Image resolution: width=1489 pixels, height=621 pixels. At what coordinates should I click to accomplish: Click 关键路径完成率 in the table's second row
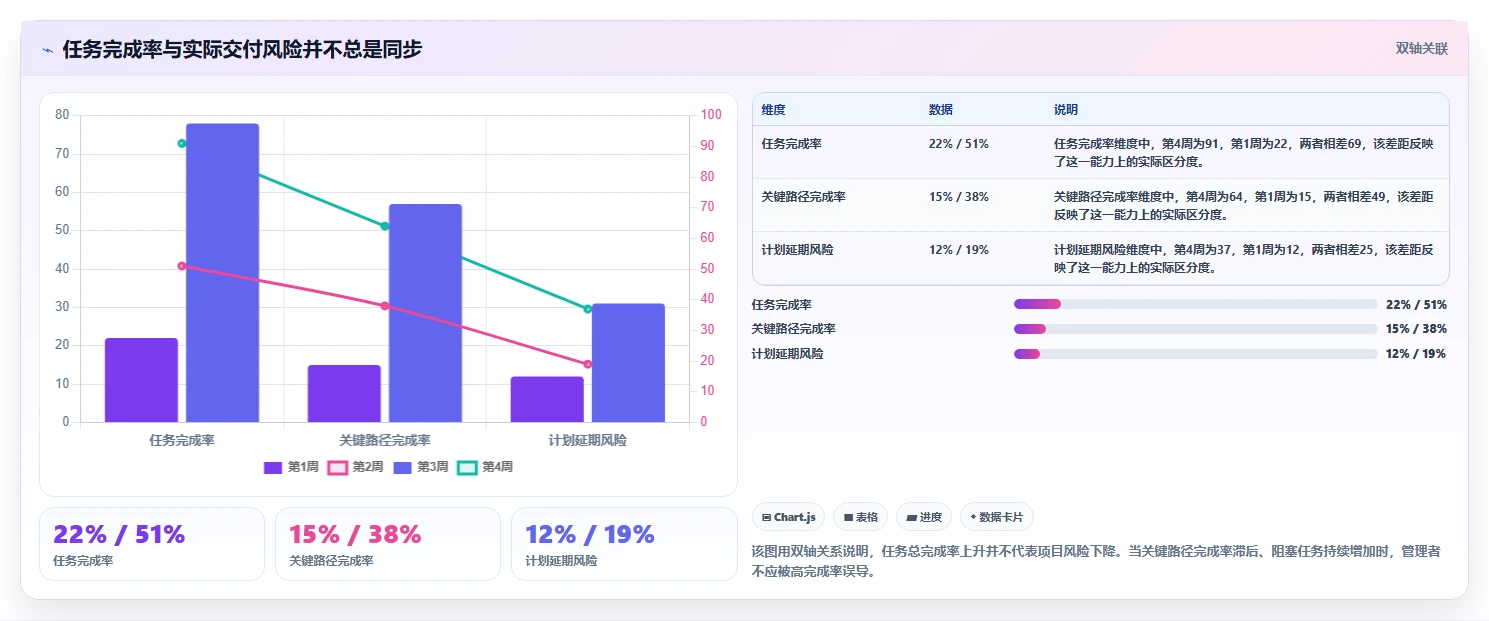pos(803,197)
